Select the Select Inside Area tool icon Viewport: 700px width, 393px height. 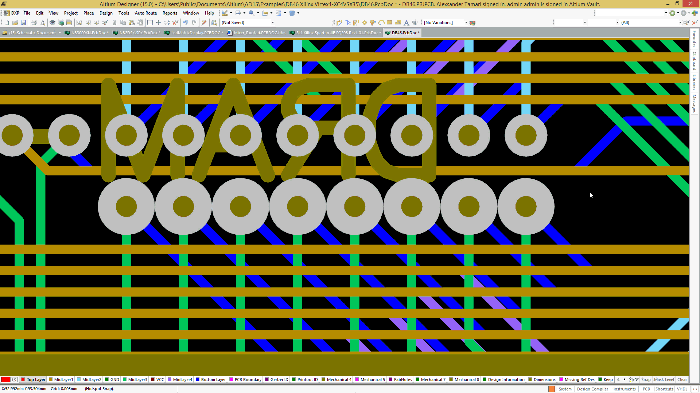coord(150,22)
